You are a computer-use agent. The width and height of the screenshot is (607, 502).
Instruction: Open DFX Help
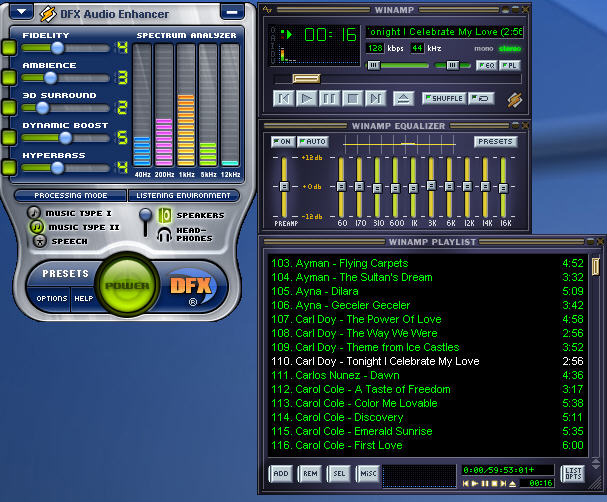(x=84, y=298)
